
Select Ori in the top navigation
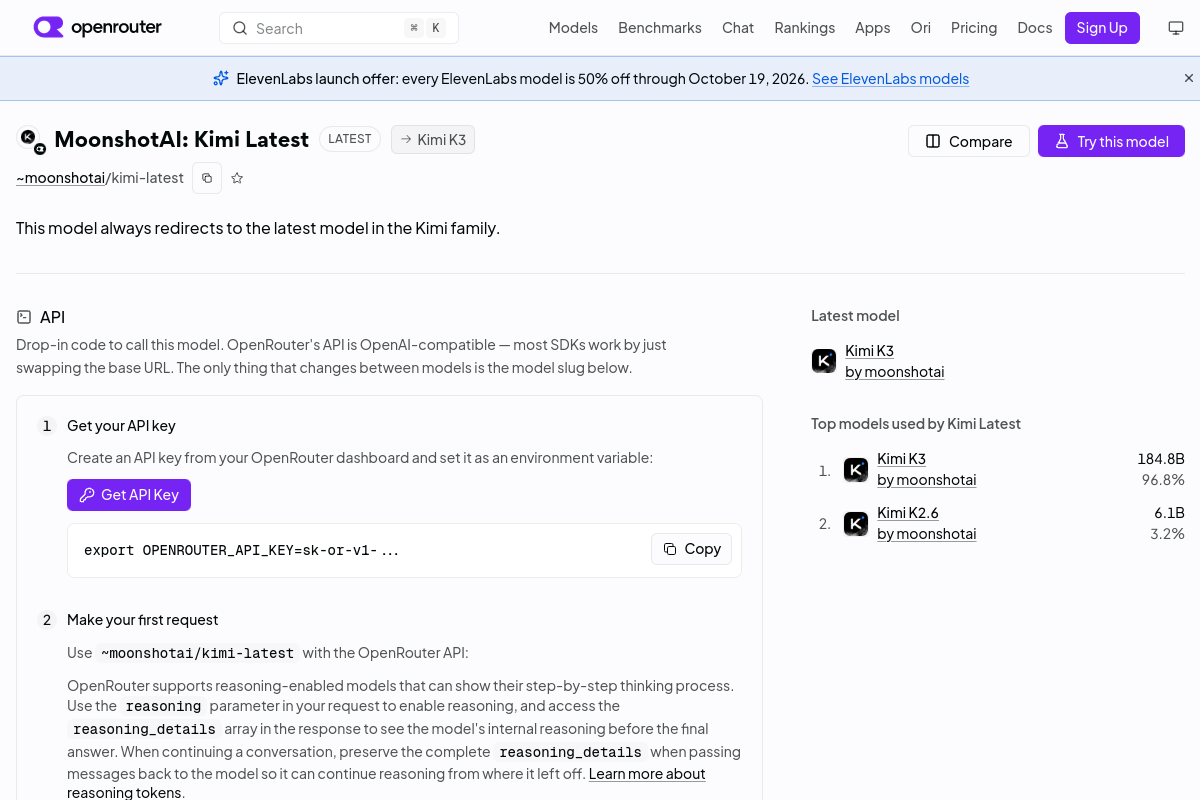point(921,28)
